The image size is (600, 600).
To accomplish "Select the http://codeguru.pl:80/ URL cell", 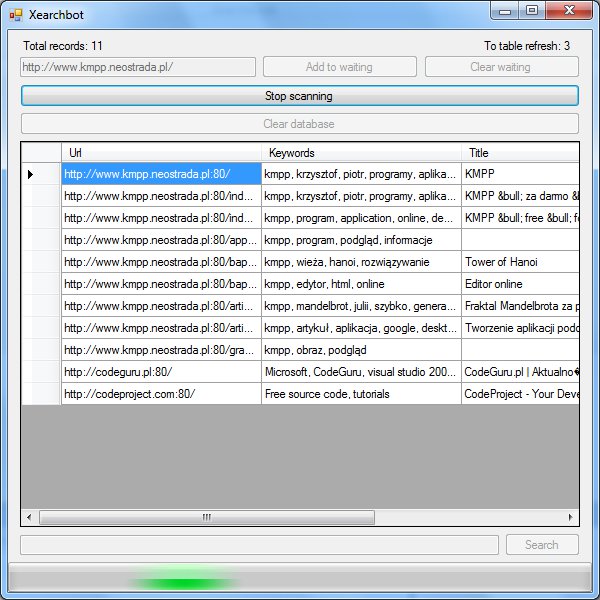I will (161, 372).
